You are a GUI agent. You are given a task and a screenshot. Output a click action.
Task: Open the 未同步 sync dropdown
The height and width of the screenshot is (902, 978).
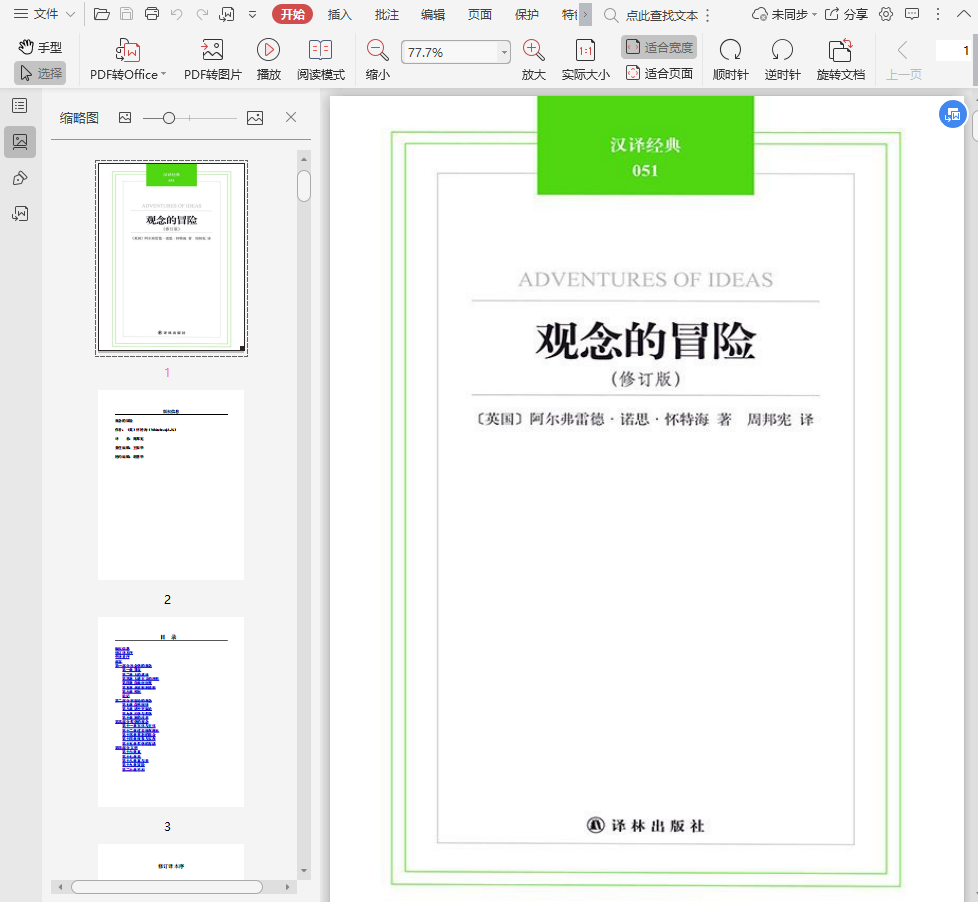[x=784, y=14]
